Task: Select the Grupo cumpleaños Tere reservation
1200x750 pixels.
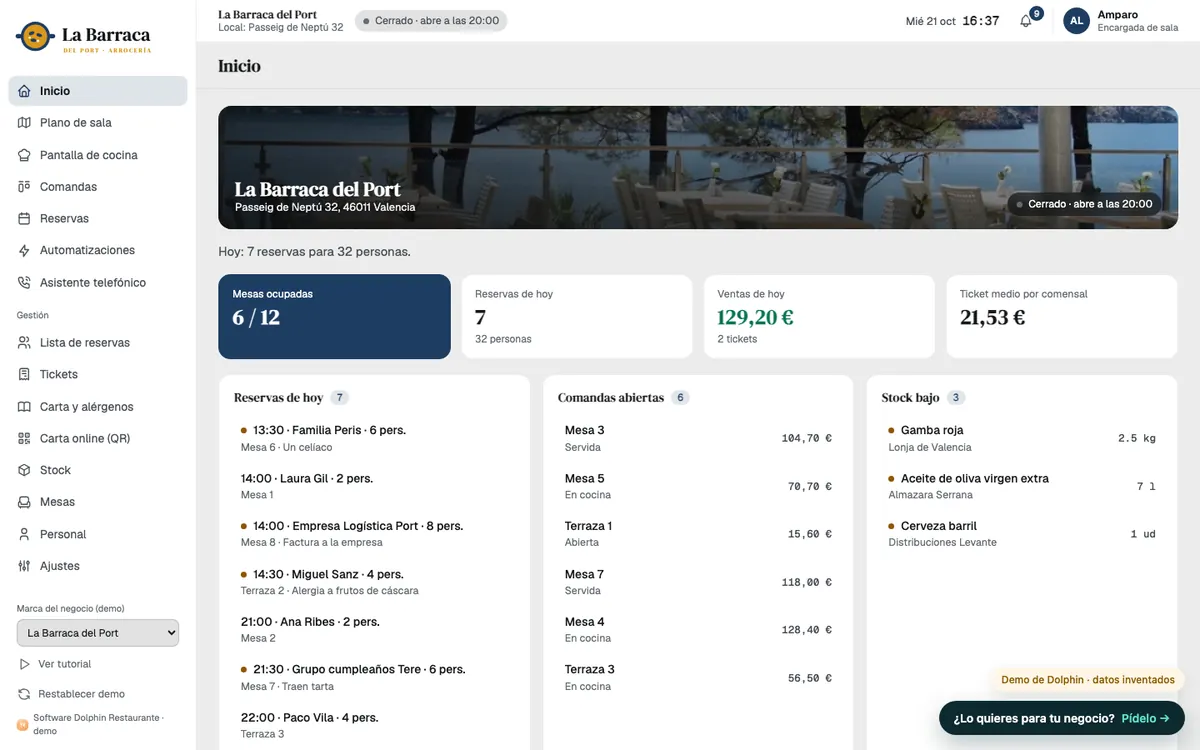Action: [374, 677]
